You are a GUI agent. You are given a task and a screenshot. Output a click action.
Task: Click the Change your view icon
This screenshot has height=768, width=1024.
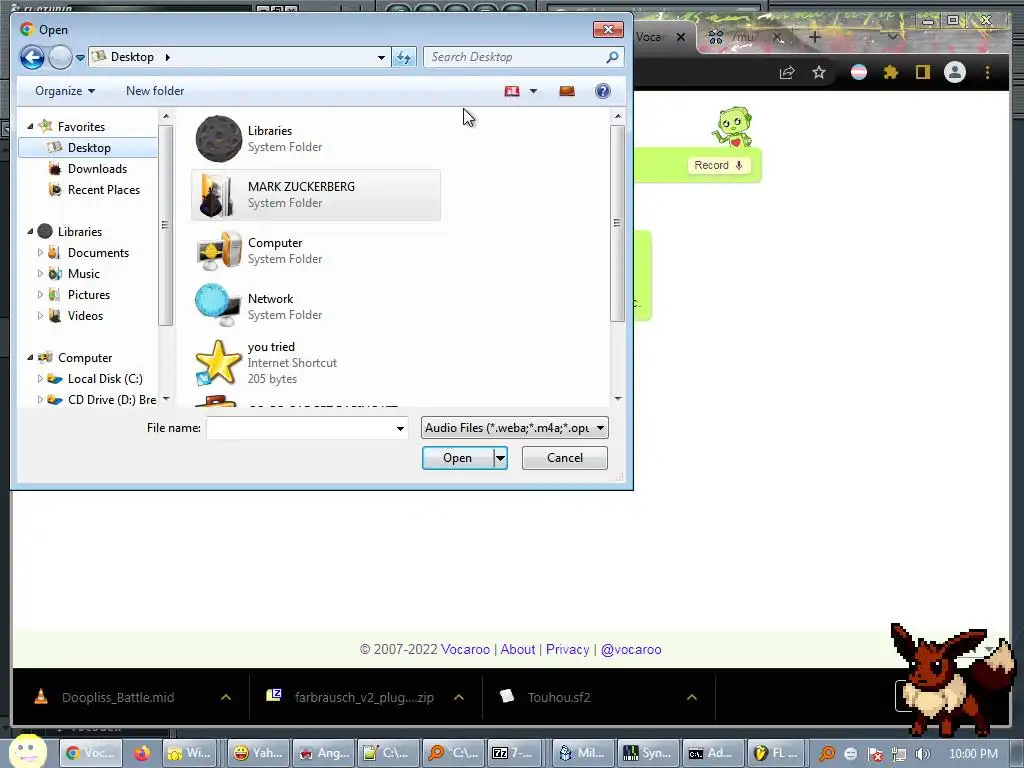point(512,91)
